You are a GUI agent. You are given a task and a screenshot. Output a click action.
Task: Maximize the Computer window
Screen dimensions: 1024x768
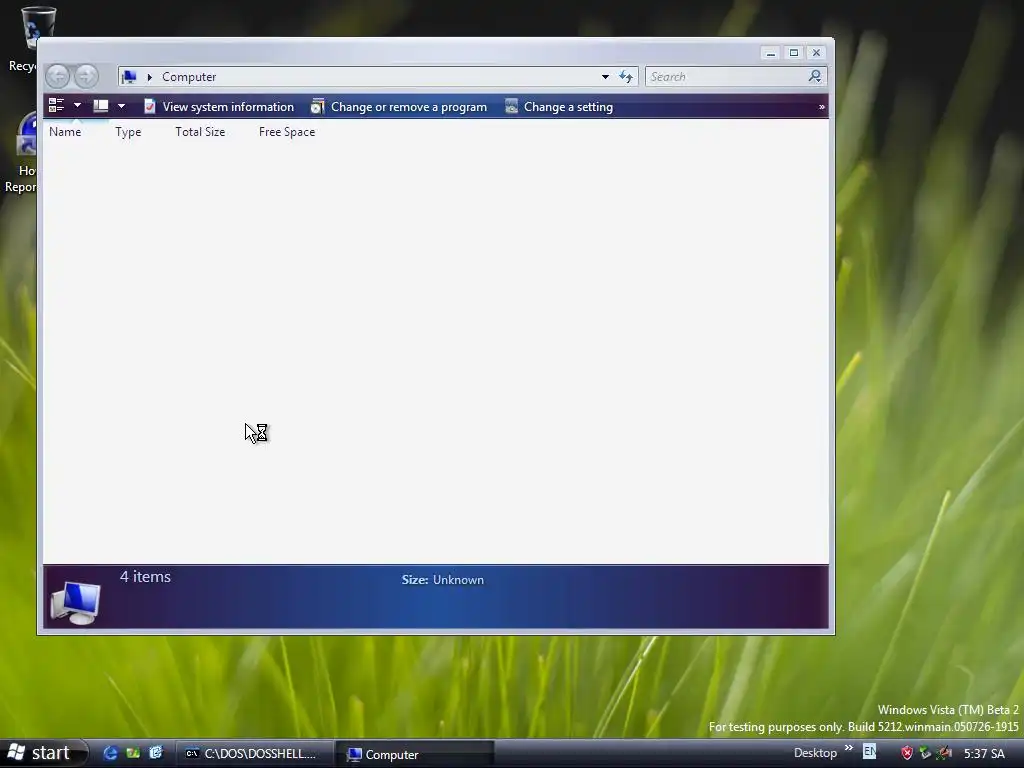tap(793, 53)
